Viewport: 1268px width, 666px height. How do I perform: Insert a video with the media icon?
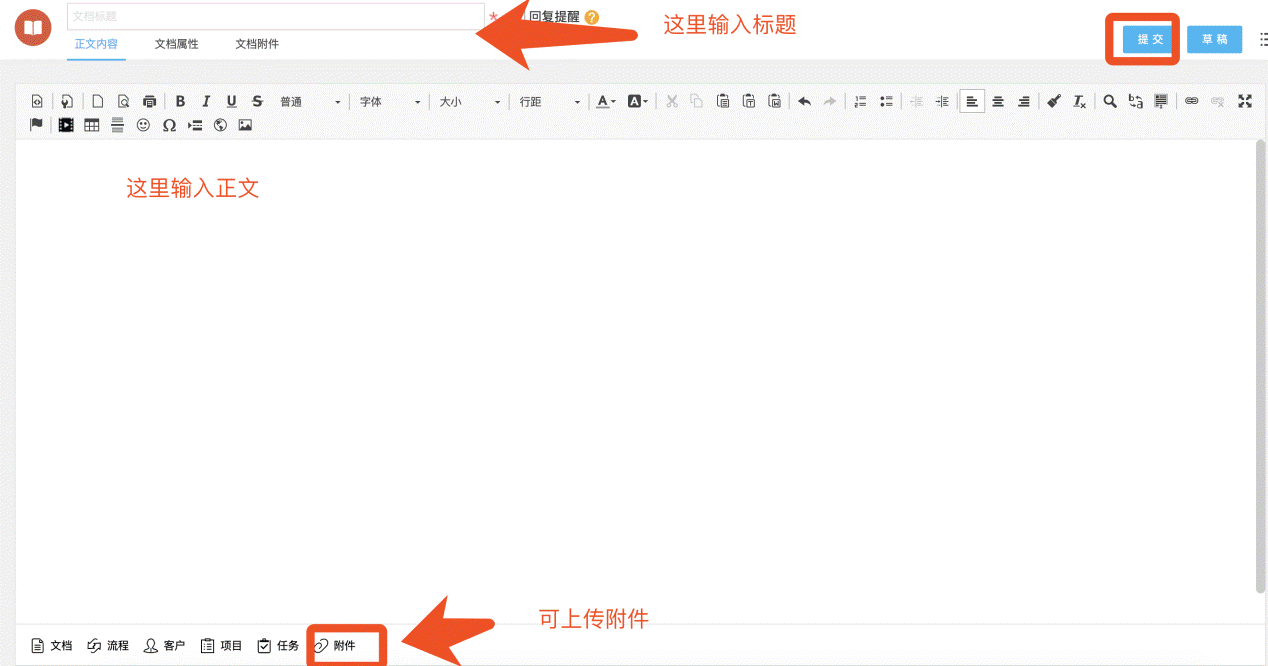tap(65, 125)
